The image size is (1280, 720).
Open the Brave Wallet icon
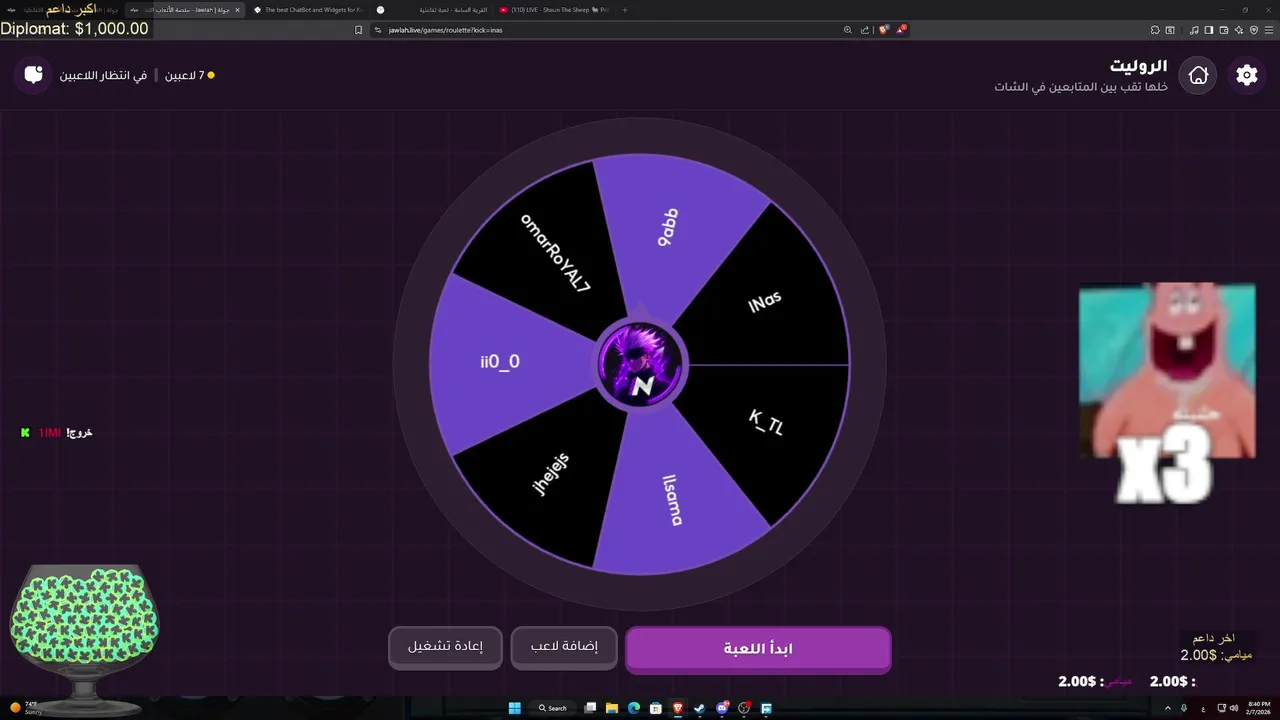point(1224,30)
